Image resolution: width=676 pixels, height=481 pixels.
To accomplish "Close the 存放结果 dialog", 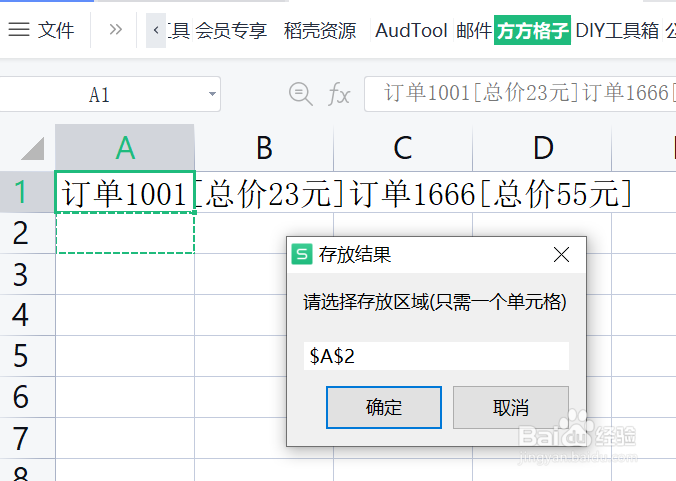I will click(x=561, y=255).
